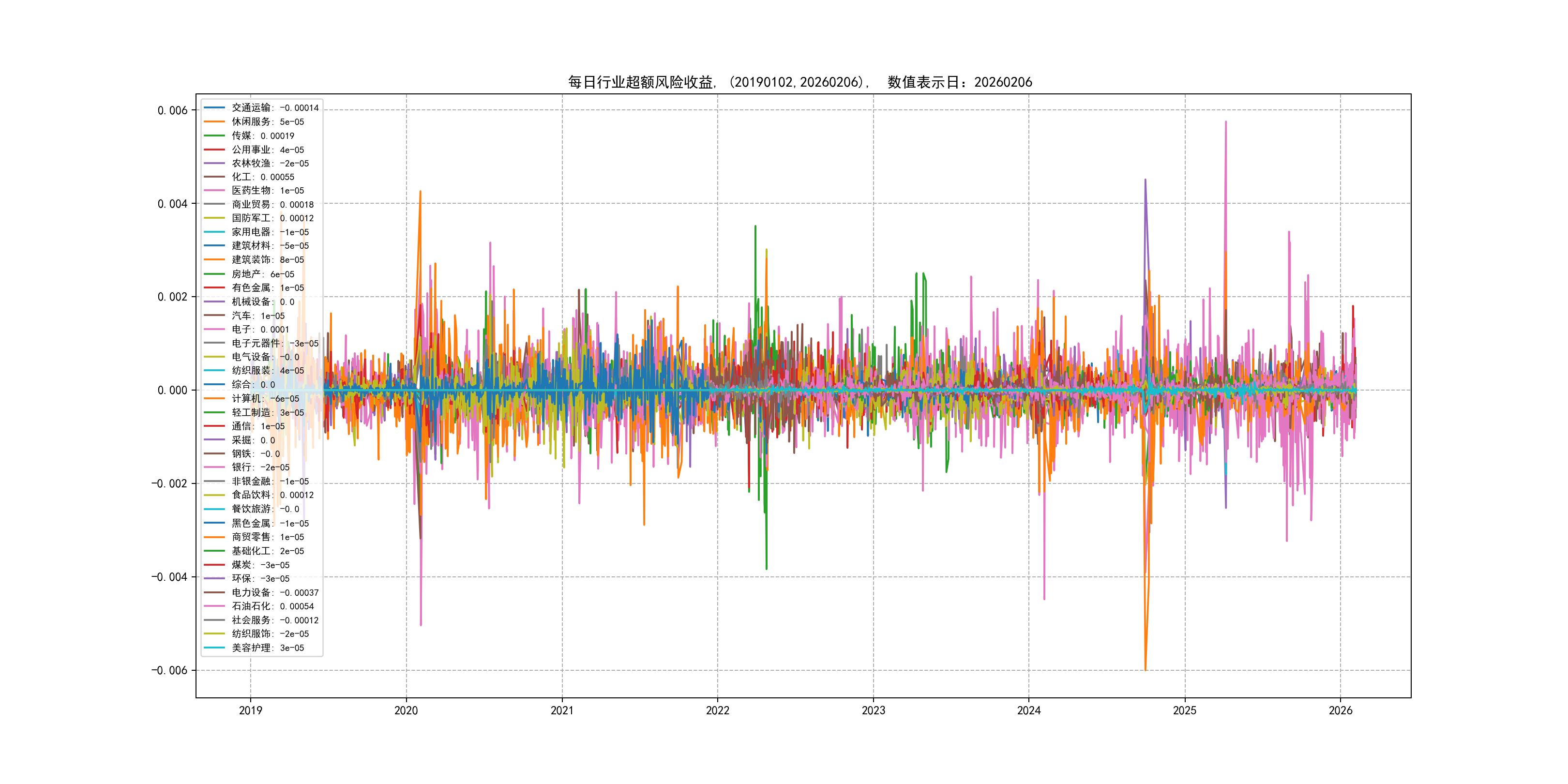
Task: Click the -0.004 y-axis tick label
Action: (x=169, y=577)
